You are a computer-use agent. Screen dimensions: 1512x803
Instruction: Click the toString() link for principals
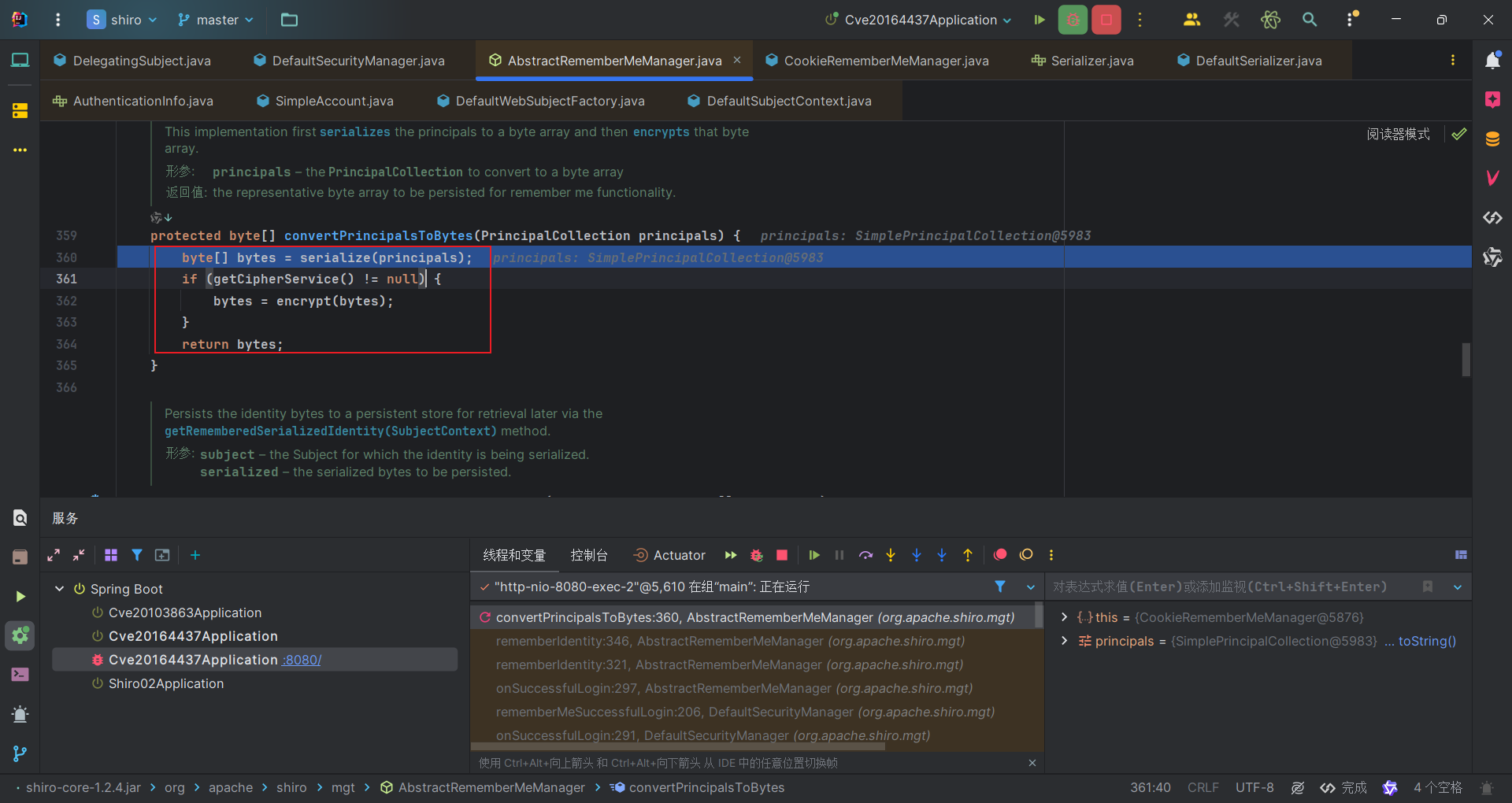click(1427, 641)
